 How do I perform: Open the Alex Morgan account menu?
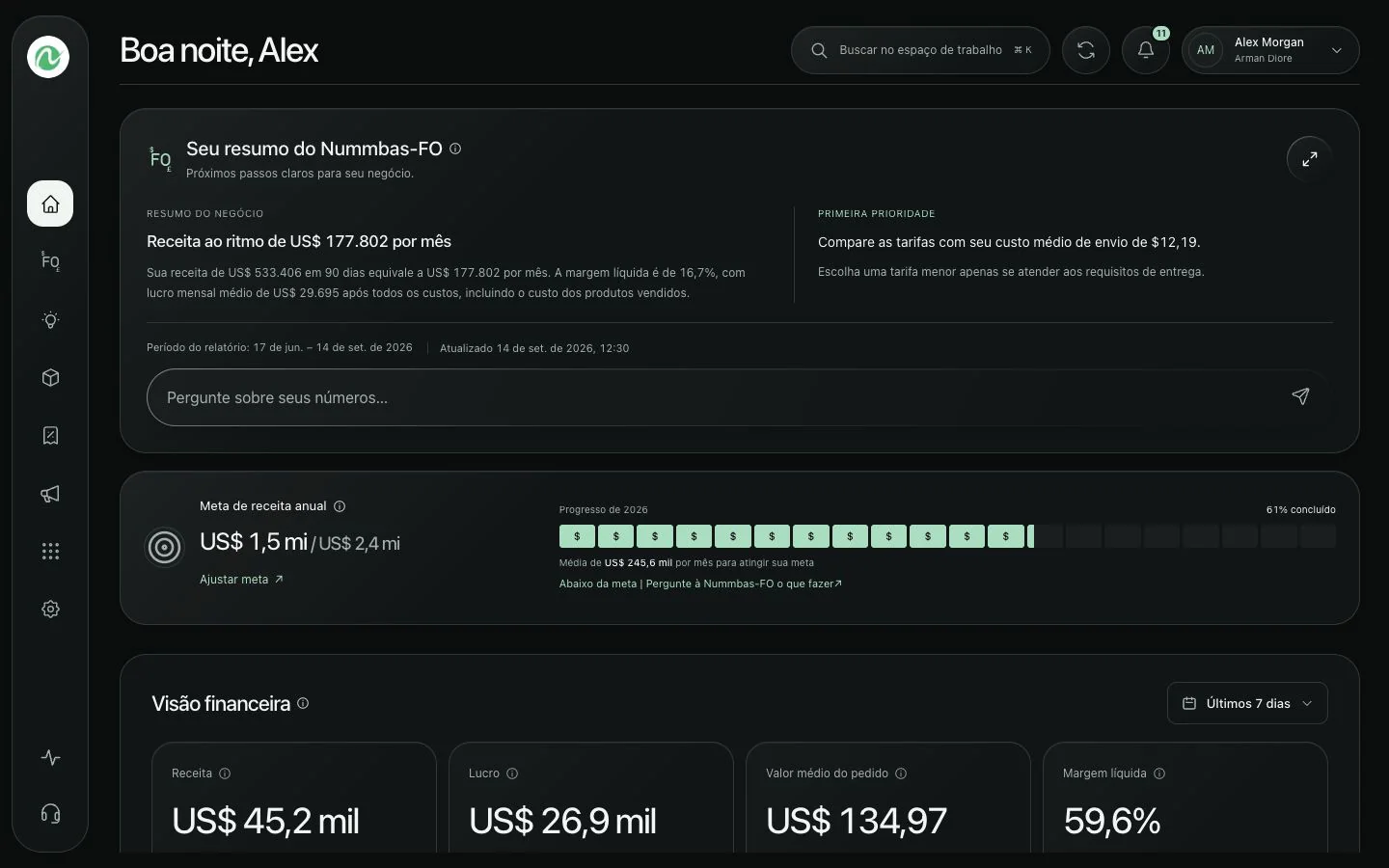tap(1270, 50)
